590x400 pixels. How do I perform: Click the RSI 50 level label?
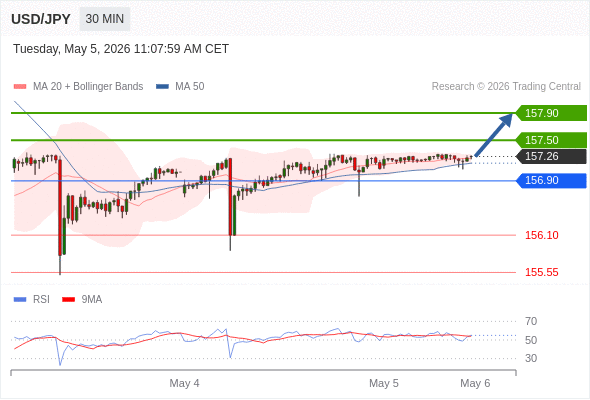531,340
